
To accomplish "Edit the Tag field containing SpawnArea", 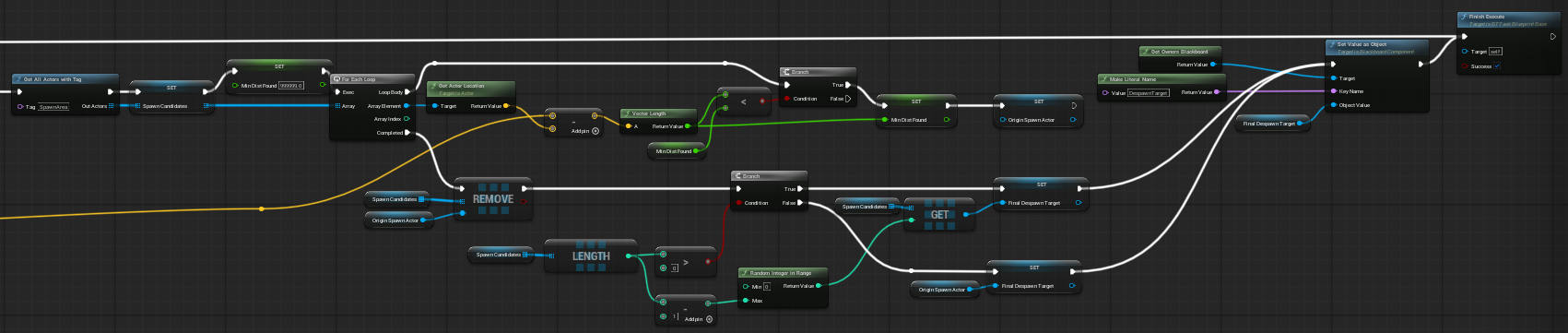I will [53, 107].
